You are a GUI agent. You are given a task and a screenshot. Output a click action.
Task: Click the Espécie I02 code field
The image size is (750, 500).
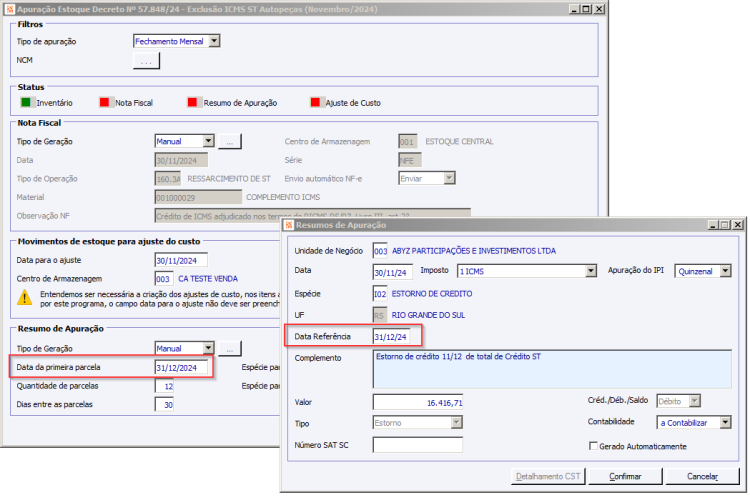tap(380, 294)
